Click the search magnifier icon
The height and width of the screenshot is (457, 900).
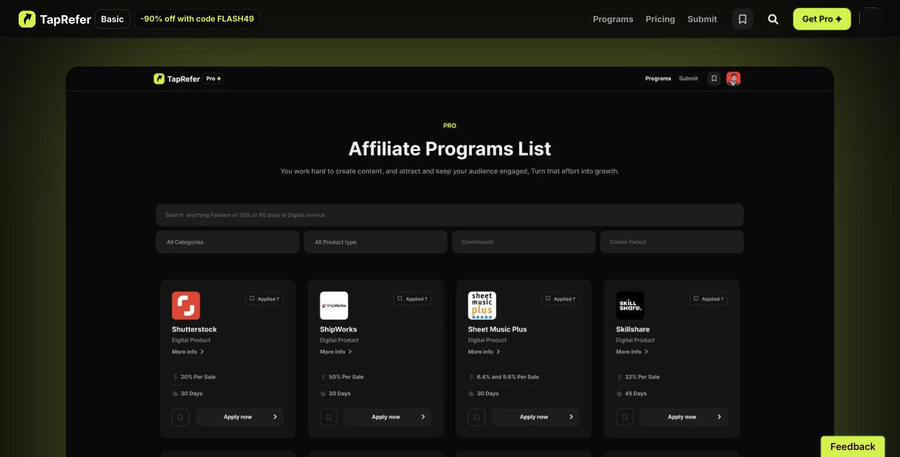pyautogui.click(x=773, y=19)
